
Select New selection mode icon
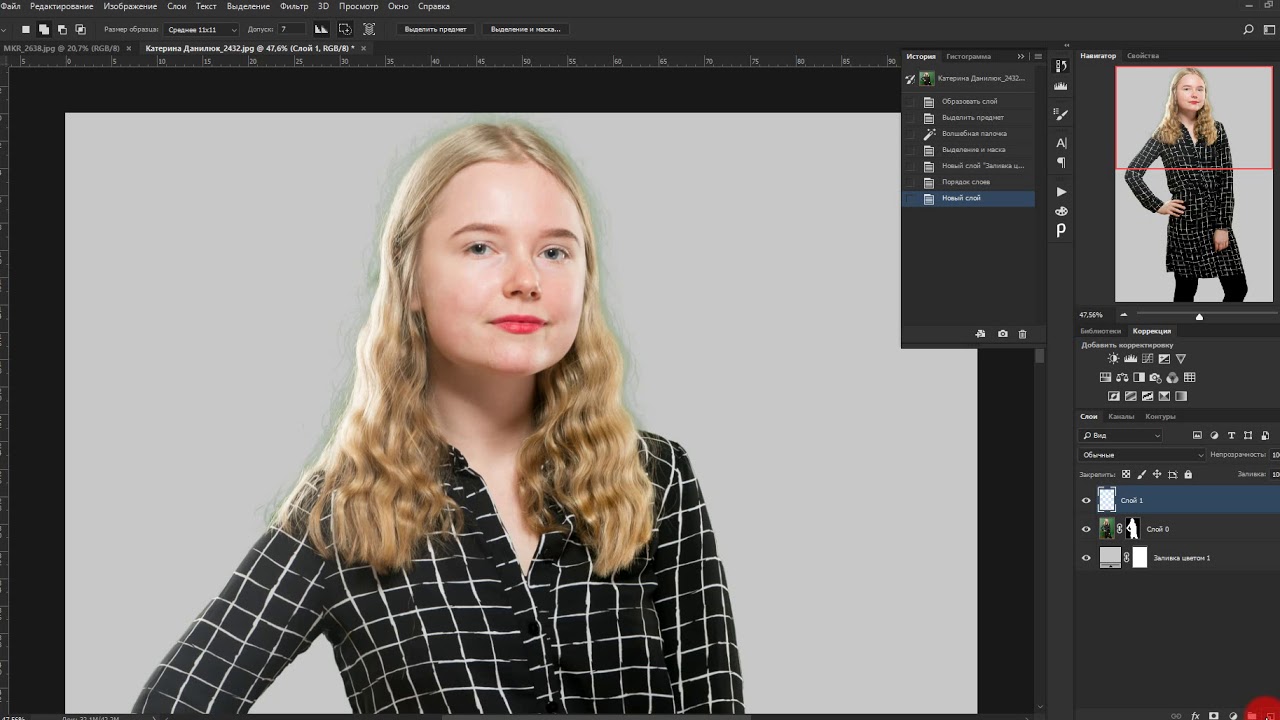point(26,30)
